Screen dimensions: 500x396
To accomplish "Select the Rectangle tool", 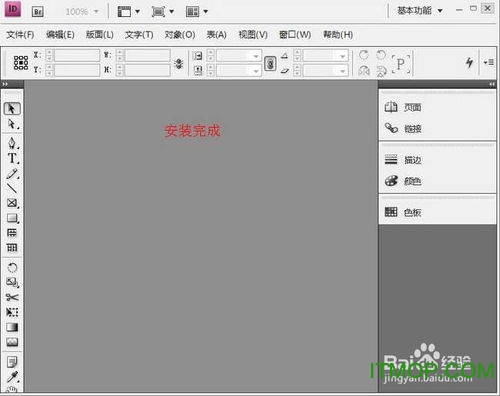I will coord(12,218).
